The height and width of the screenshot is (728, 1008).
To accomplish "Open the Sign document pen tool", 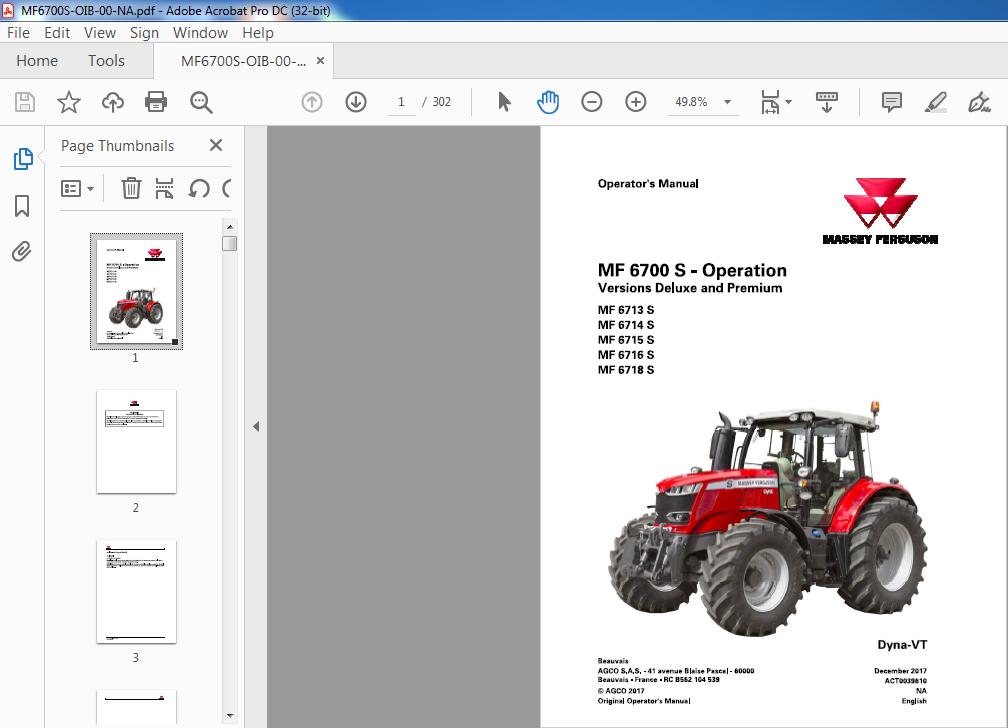I will click(978, 102).
